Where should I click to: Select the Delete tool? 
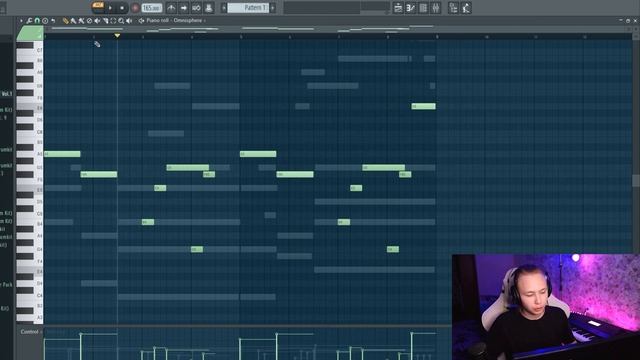coord(89,20)
